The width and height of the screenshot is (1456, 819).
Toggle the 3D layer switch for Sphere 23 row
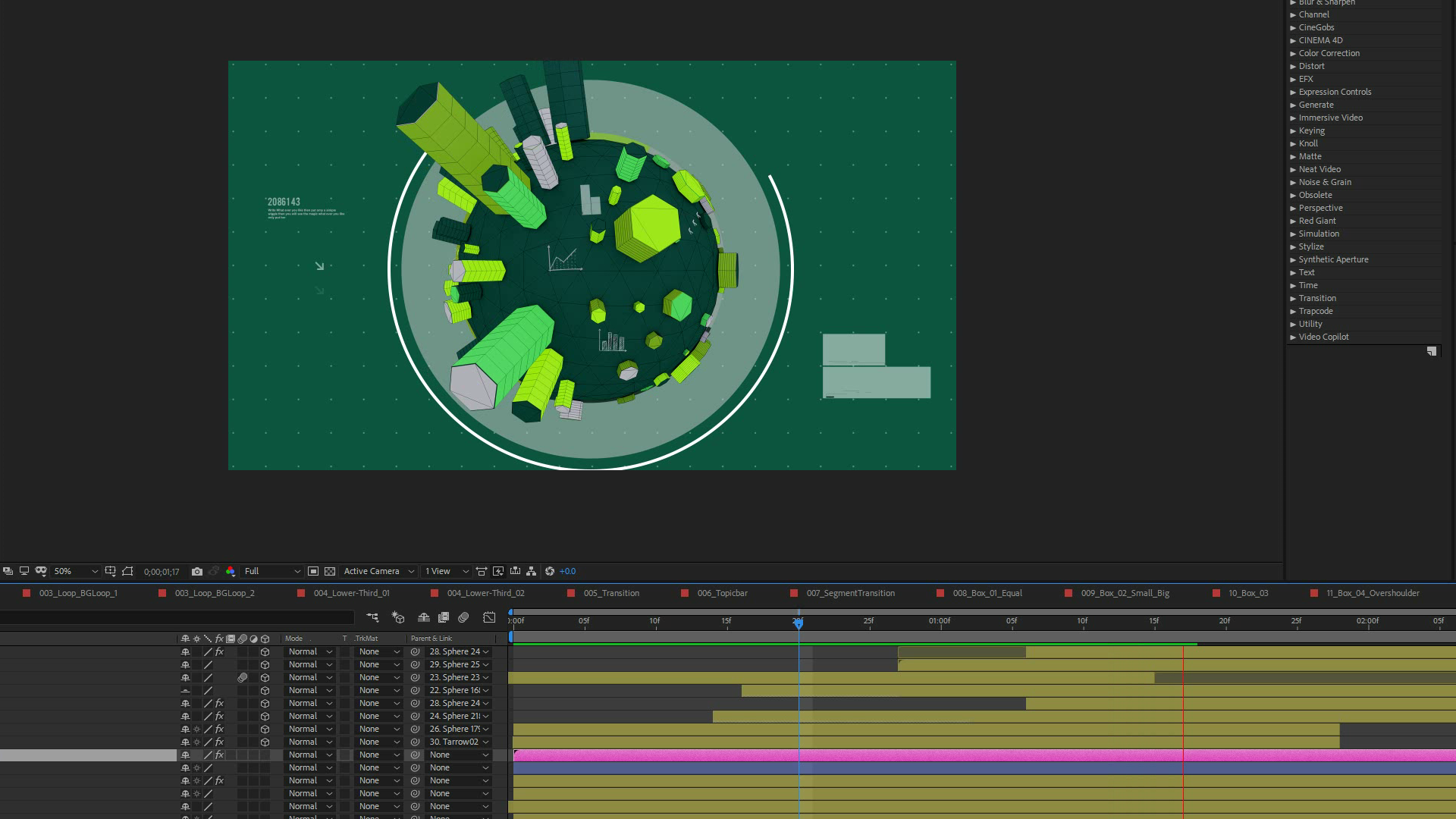(x=265, y=678)
